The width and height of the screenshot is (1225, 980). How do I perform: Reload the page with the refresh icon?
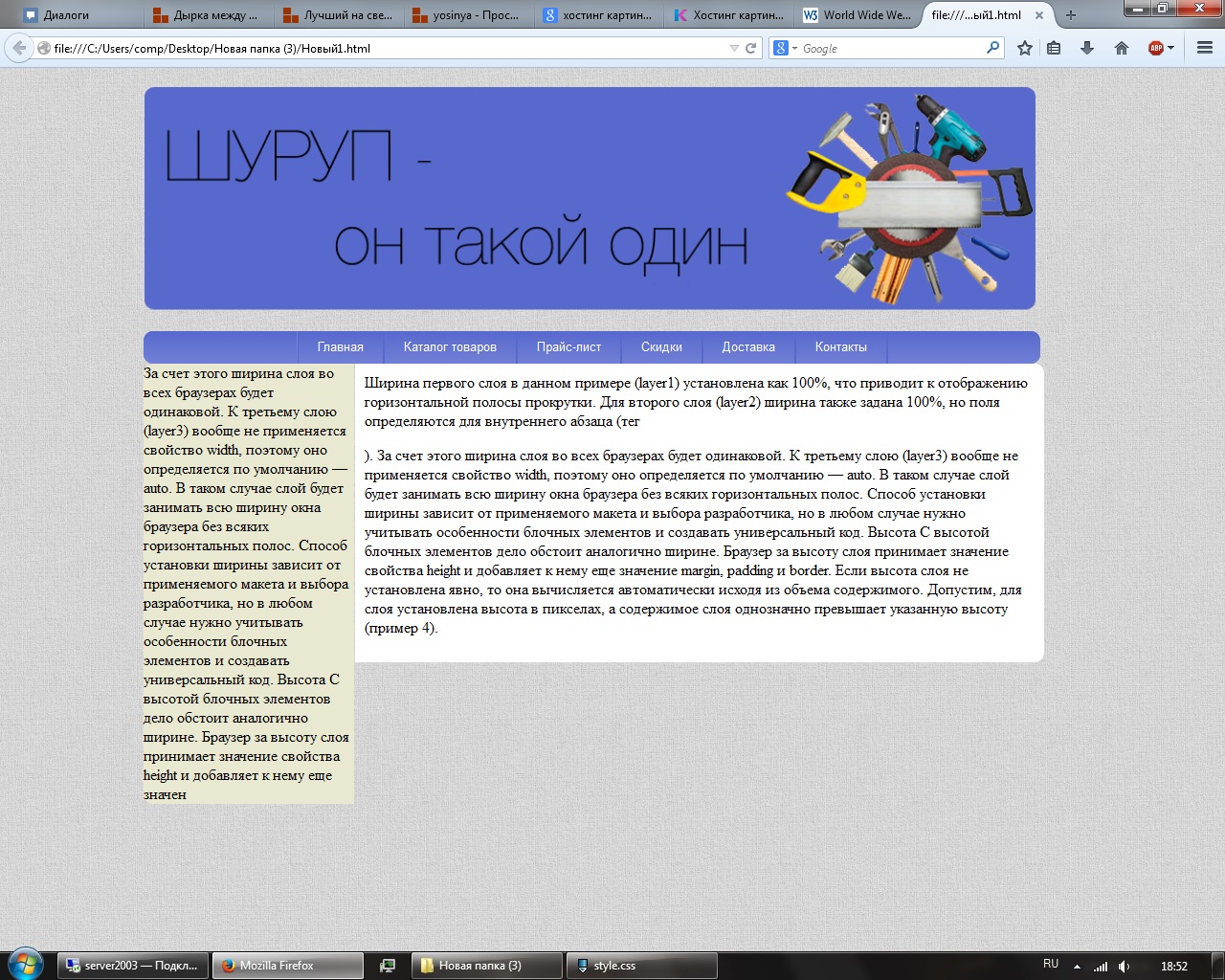pyautogui.click(x=751, y=48)
